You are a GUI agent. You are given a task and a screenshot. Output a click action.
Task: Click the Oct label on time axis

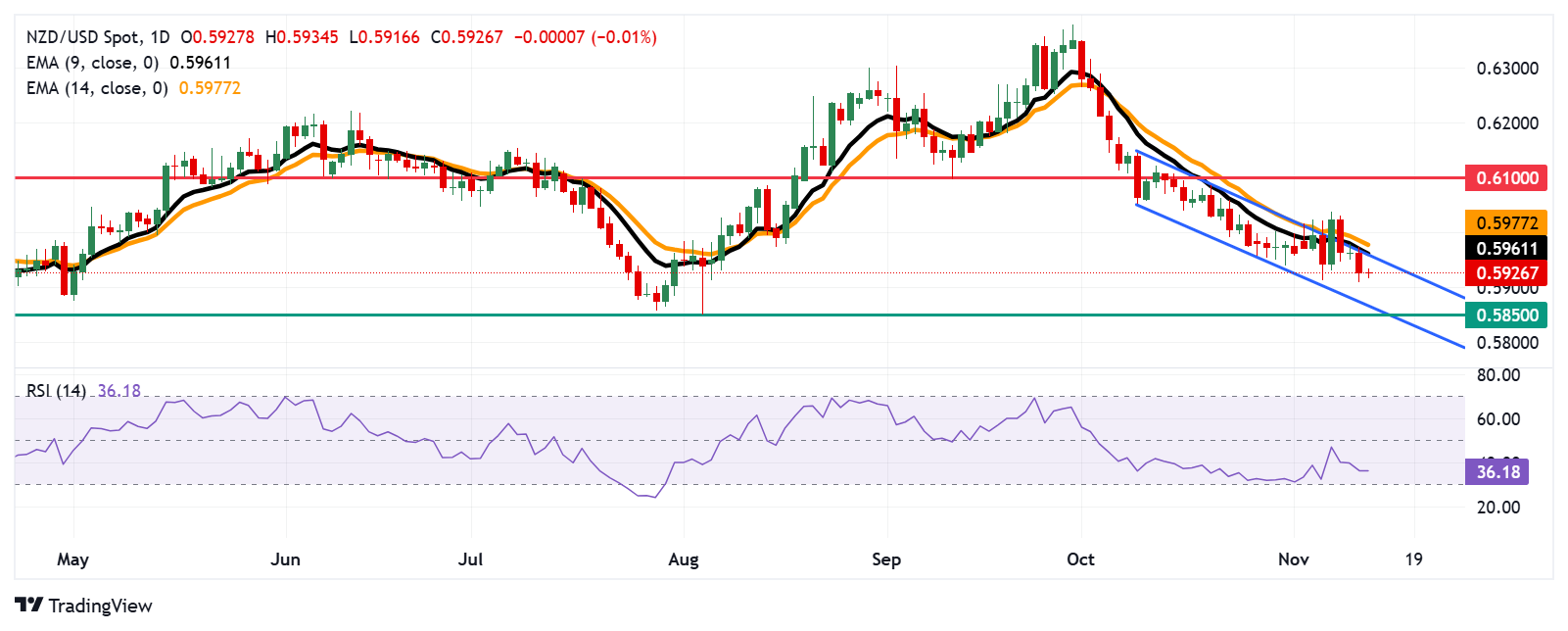click(1080, 559)
